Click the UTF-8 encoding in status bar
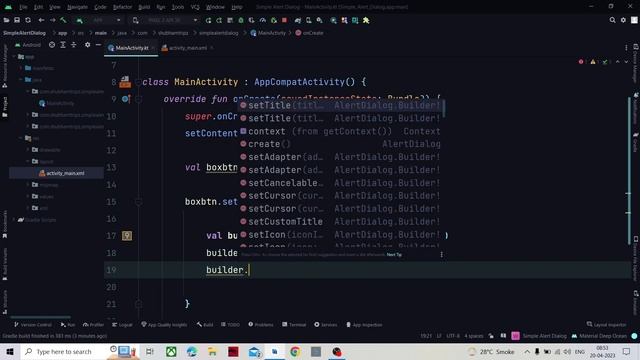This screenshot has width=640, height=360. pos(453,336)
